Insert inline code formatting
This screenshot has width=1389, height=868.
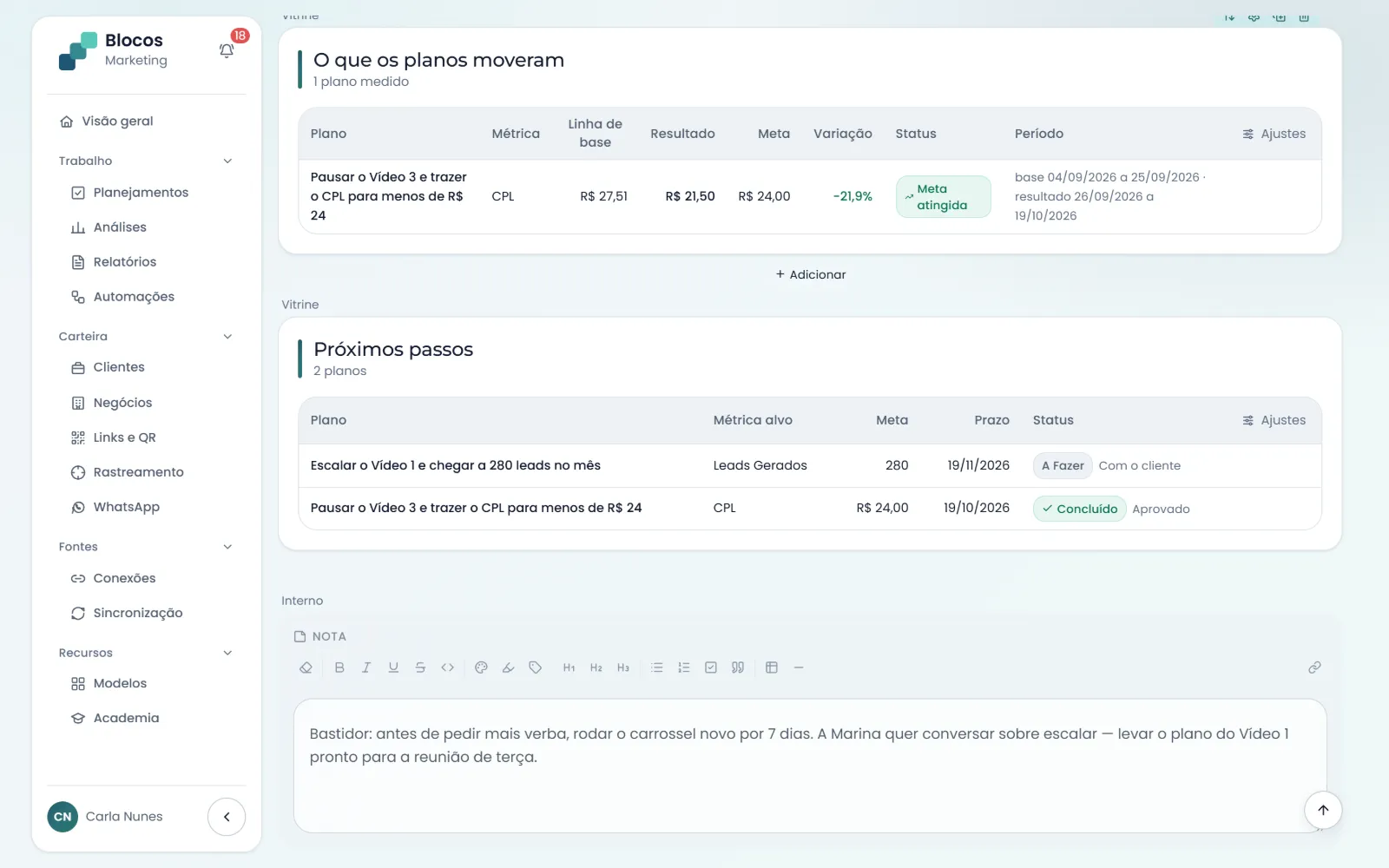(448, 667)
